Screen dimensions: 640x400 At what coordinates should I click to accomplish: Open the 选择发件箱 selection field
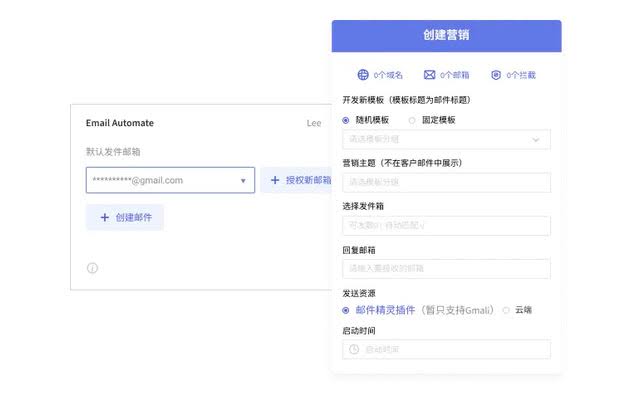(x=446, y=226)
